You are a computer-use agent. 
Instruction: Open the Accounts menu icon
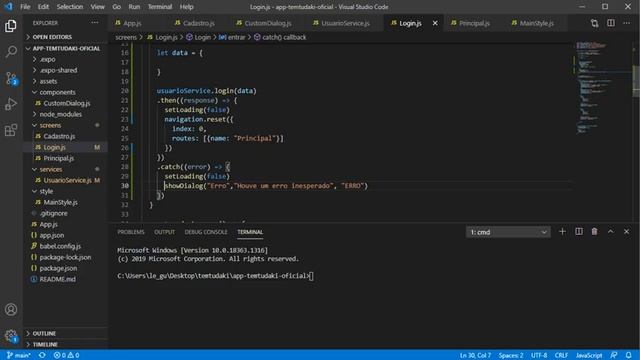click(x=11, y=309)
